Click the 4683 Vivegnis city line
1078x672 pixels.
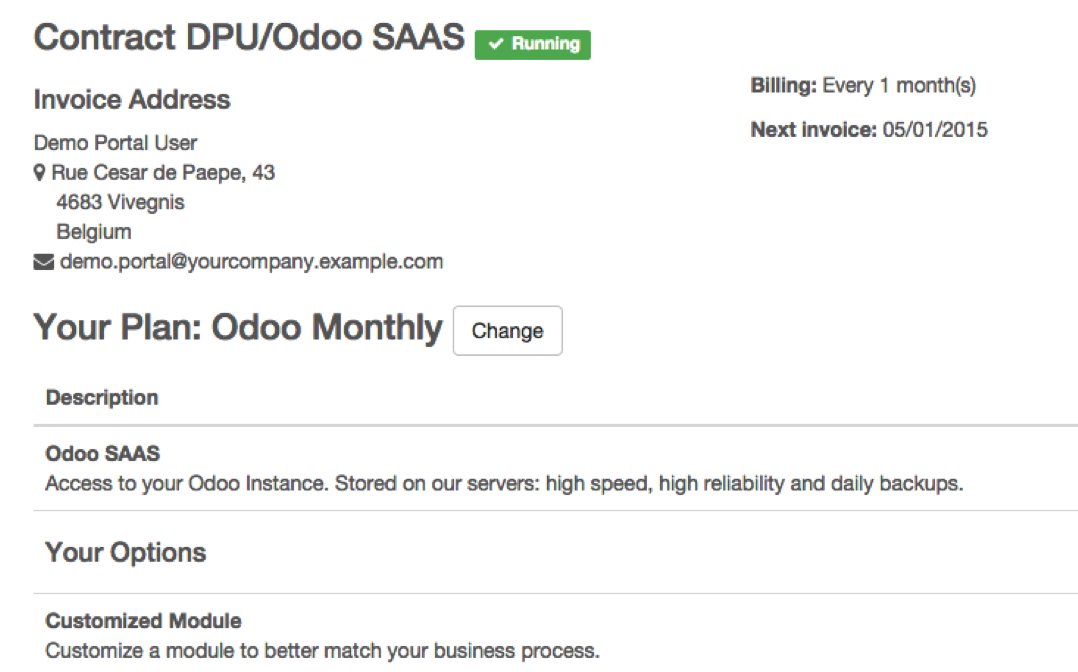(x=120, y=202)
